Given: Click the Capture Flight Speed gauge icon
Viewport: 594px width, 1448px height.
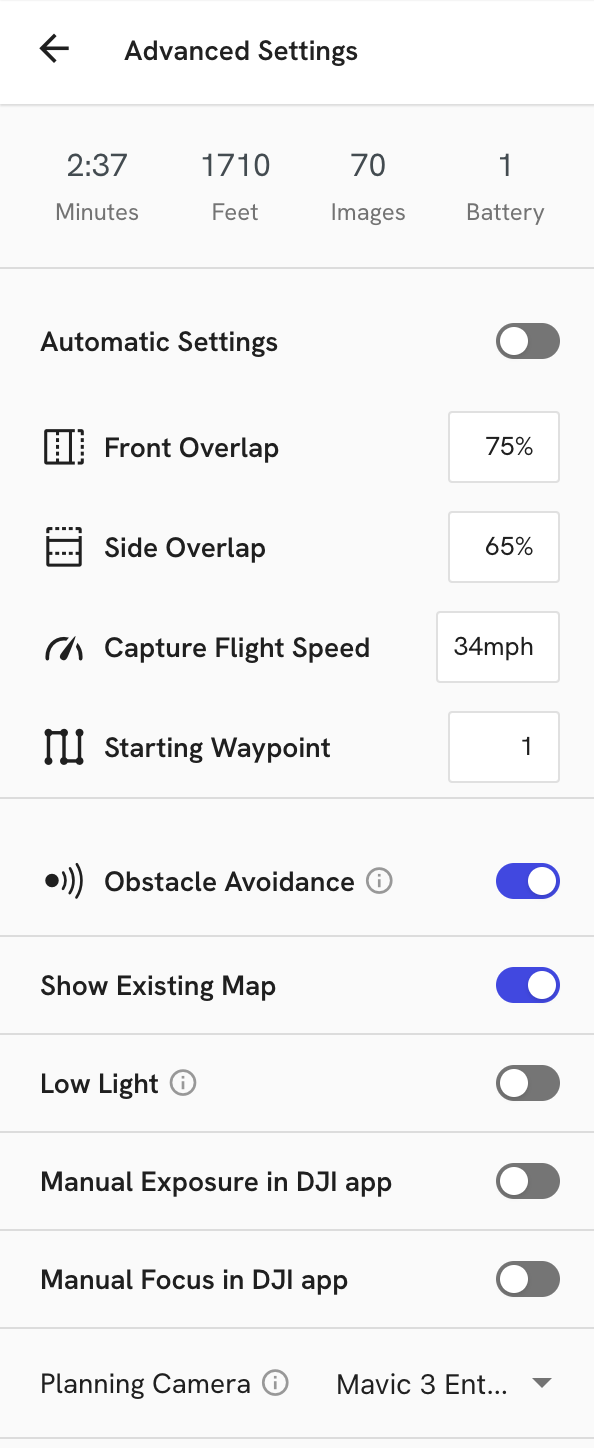Looking at the screenshot, I should (64, 648).
